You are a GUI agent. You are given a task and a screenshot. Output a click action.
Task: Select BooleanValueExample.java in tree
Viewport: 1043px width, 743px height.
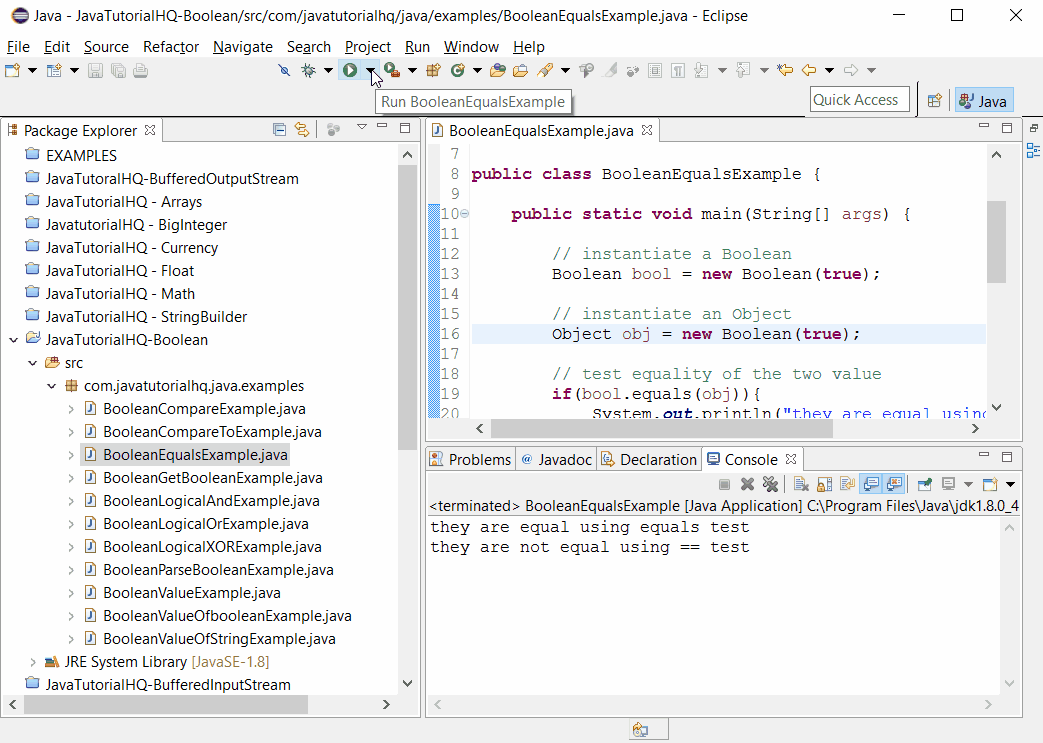(192, 593)
